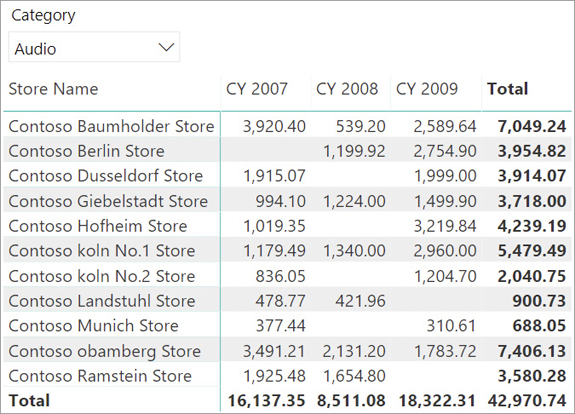The height and width of the screenshot is (414, 575).
Task: Click CY 2008 column total 8,511.08
Action: (x=351, y=401)
